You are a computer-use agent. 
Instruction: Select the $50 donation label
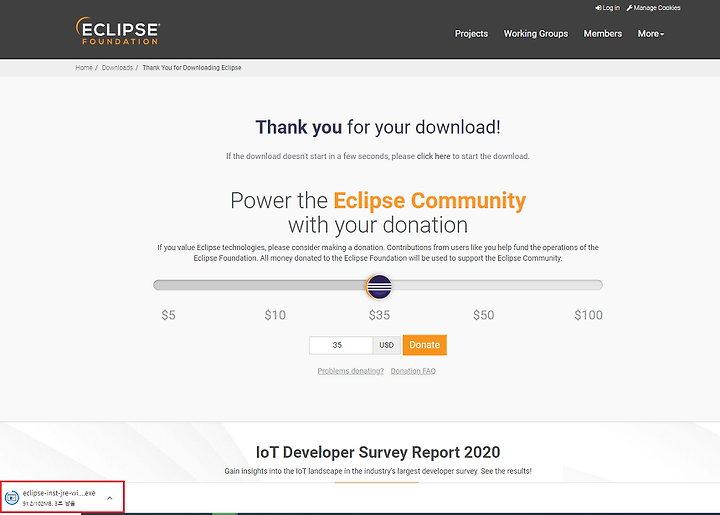tap(484, 315)
